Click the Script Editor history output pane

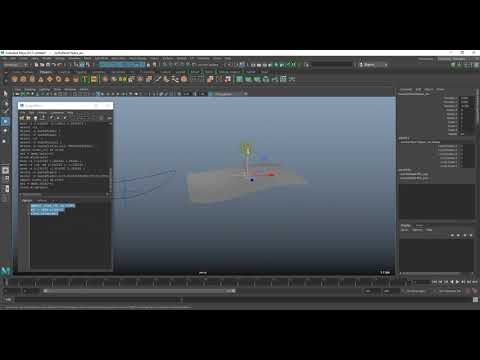point(65,157)
